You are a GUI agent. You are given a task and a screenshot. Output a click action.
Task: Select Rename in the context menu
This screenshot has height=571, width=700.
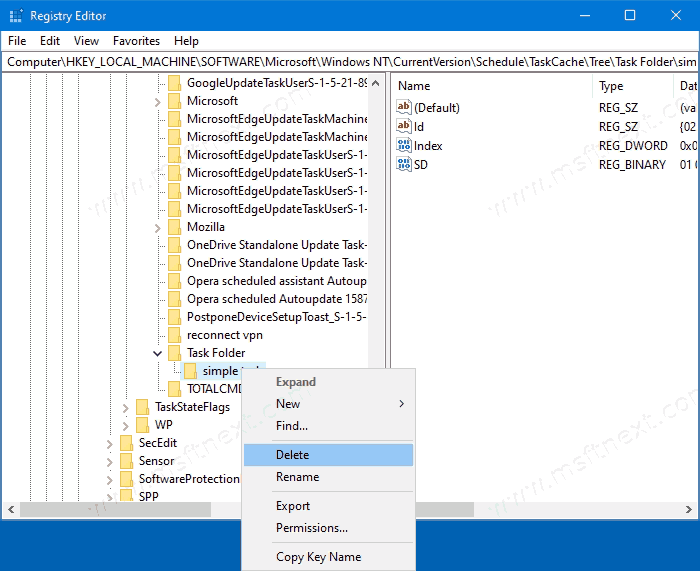(x=297, y=477)
